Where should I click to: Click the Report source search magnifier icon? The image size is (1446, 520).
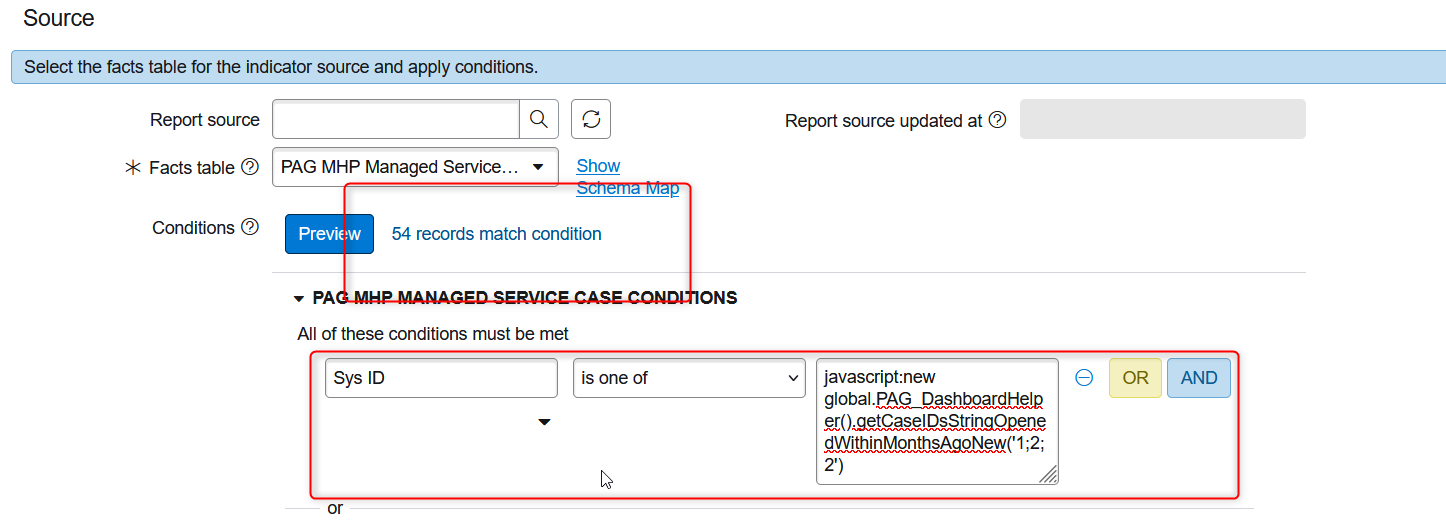538,120
